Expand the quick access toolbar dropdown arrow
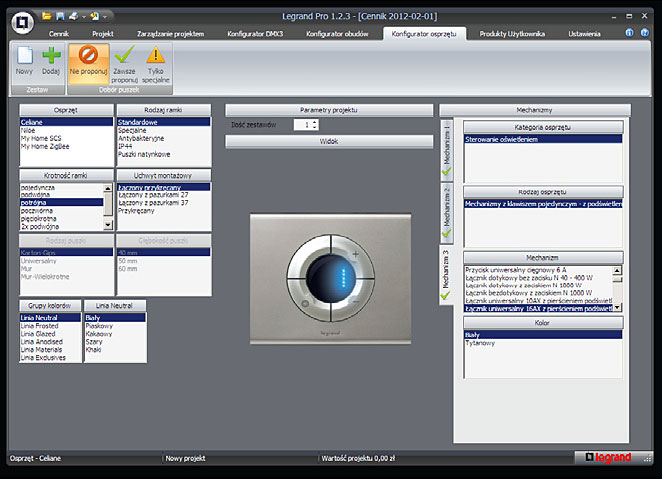The image size is (662, 479). [x=105, y=16]
